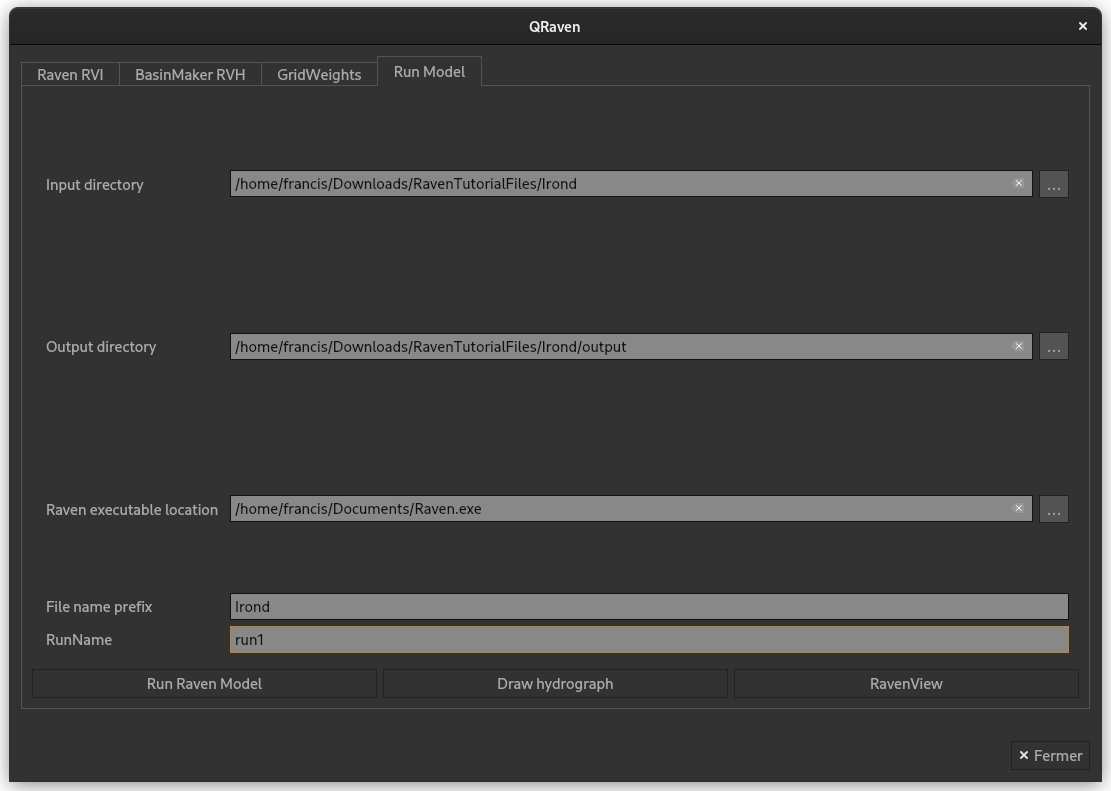The image size is (1111, 791).
Task: Click the X icon inside the Fermer button
Action: [1024, 755]
